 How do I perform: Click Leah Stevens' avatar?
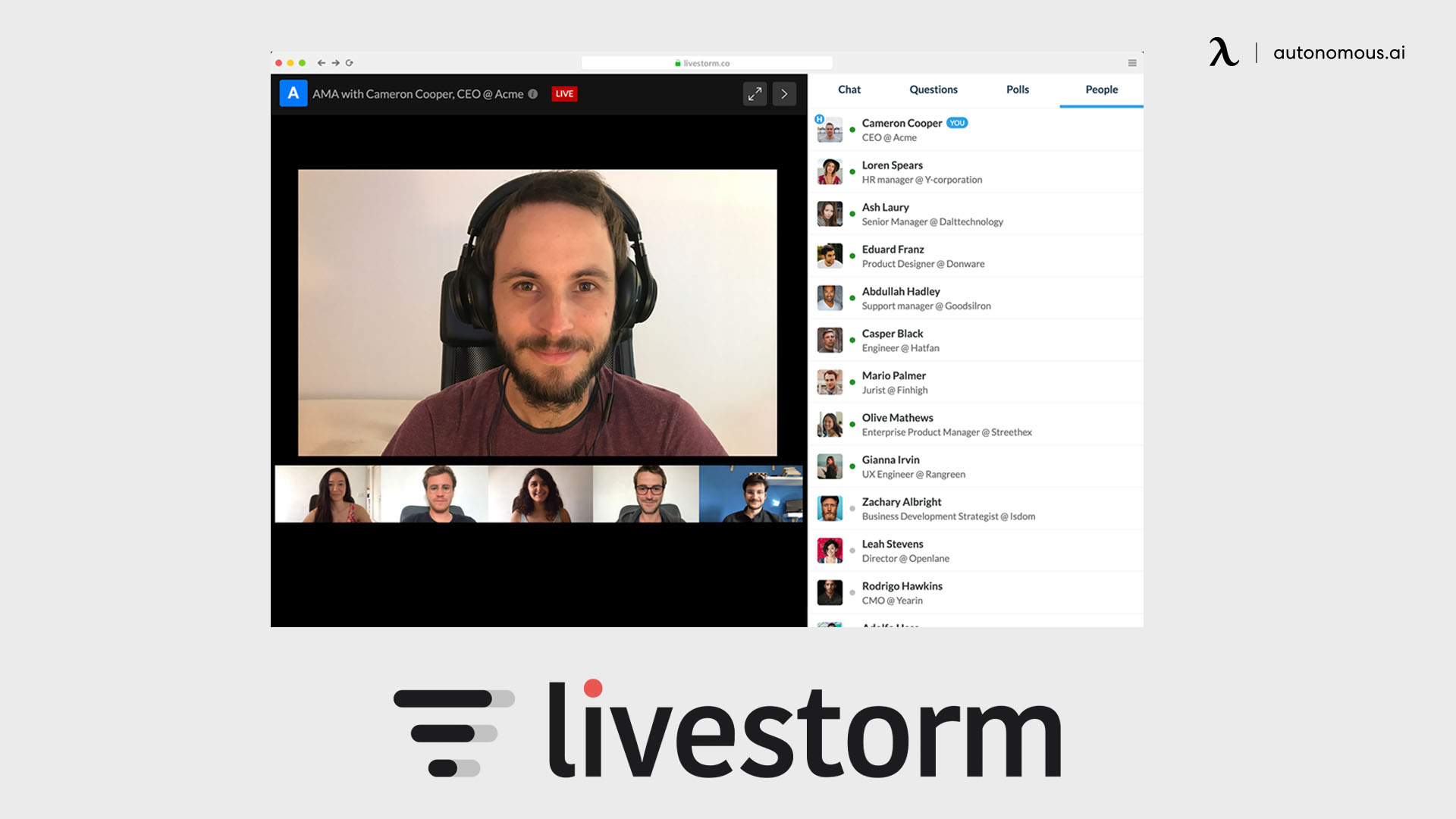click(830, 551)
